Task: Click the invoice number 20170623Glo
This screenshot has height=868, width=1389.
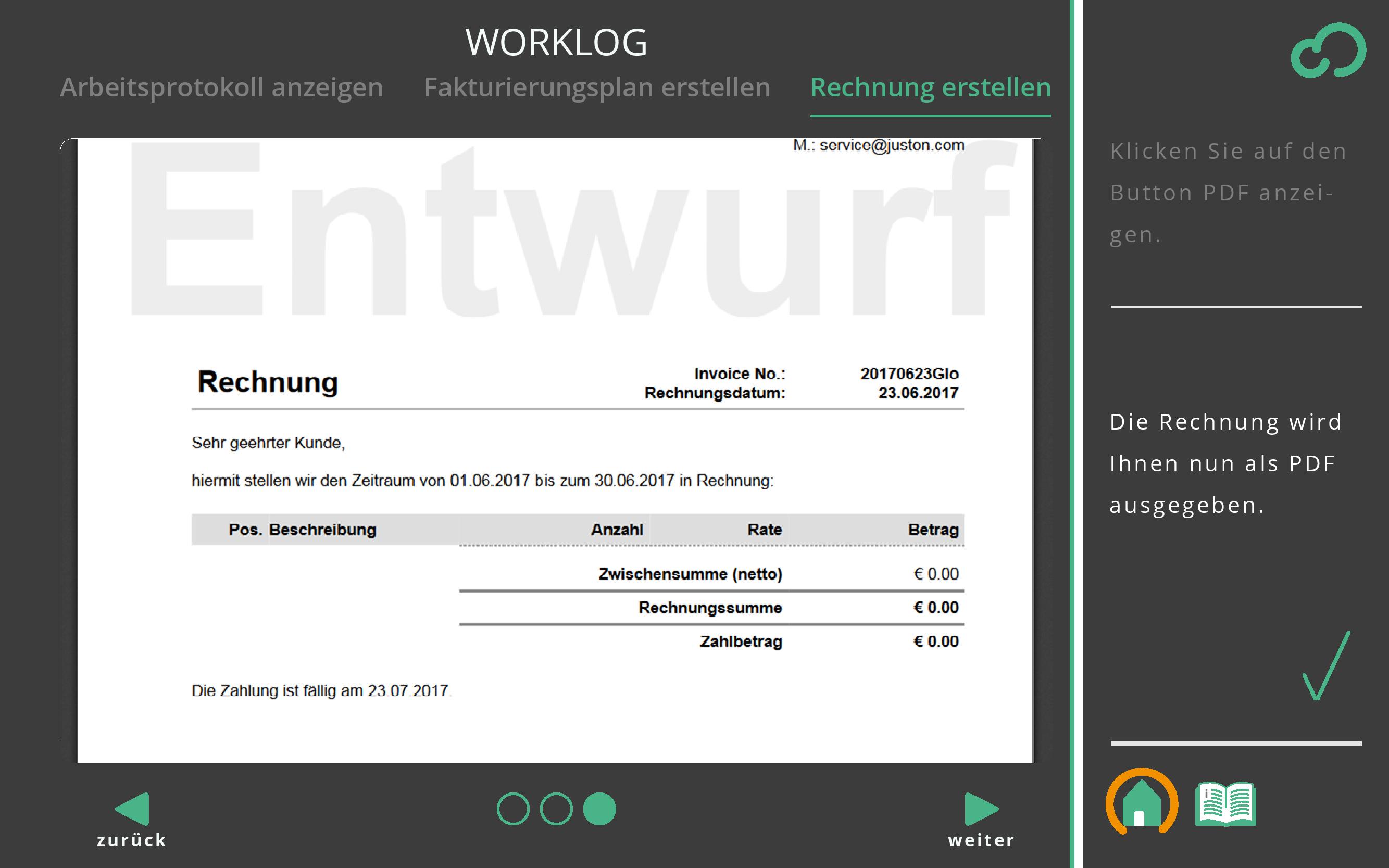Action: (x=909, y=374)
